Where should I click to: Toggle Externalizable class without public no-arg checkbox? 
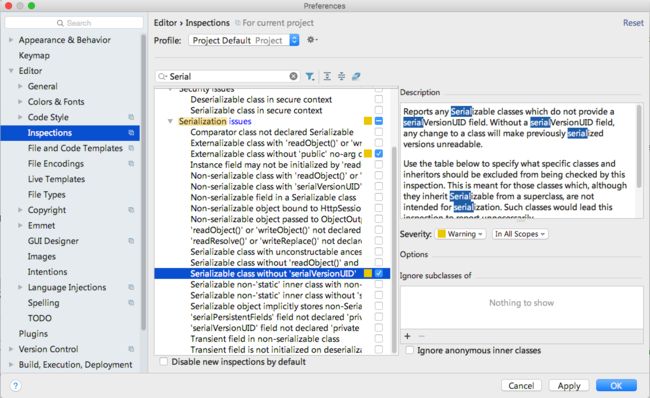(379, 153)
